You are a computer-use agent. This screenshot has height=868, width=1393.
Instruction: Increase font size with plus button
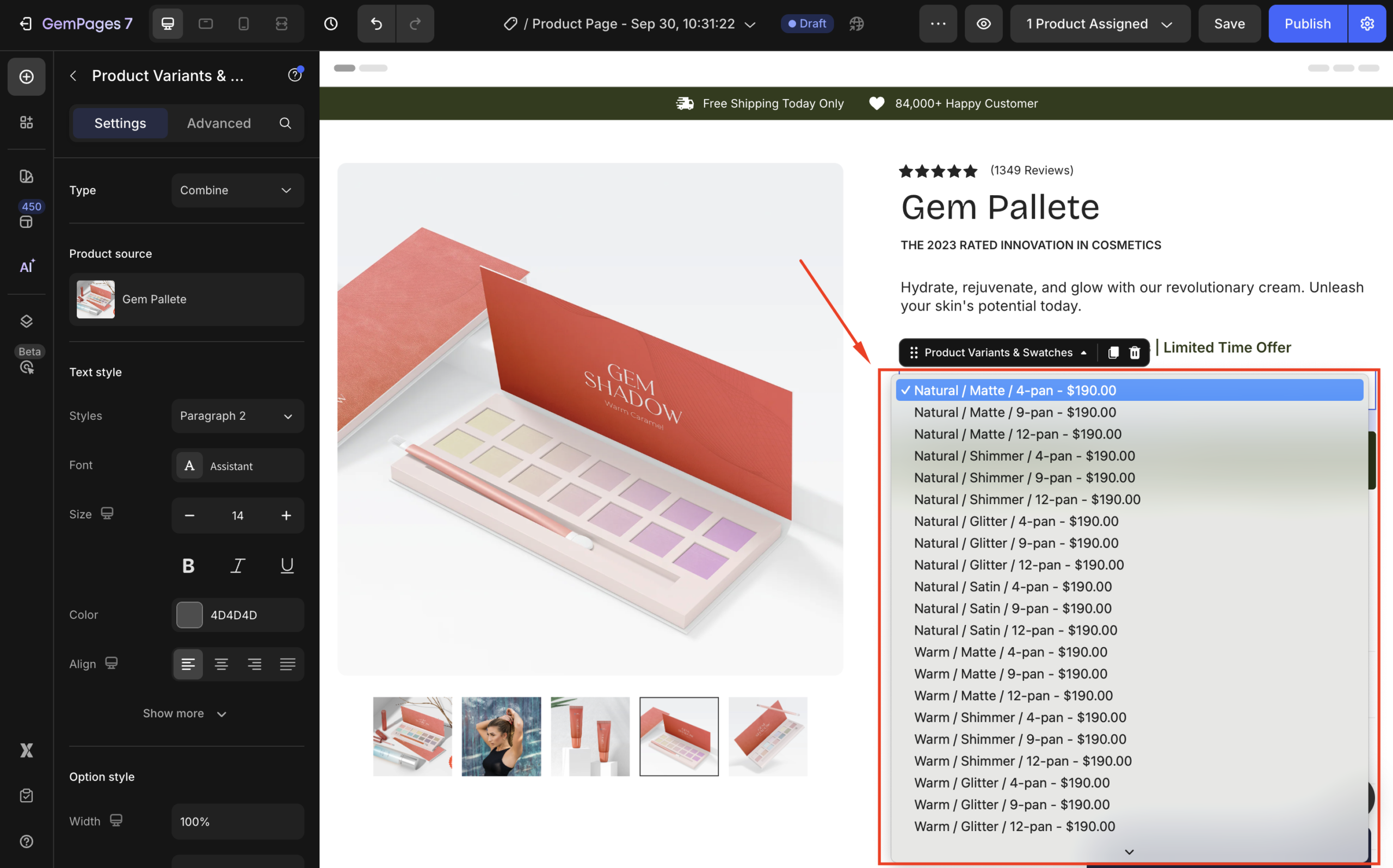(286, 516)
